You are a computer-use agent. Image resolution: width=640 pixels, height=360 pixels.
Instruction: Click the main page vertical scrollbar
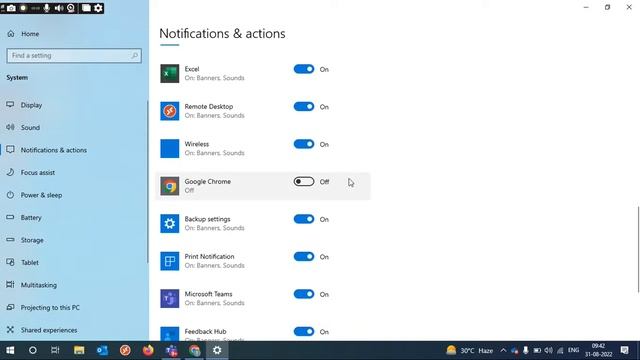[x=638, y=249]
